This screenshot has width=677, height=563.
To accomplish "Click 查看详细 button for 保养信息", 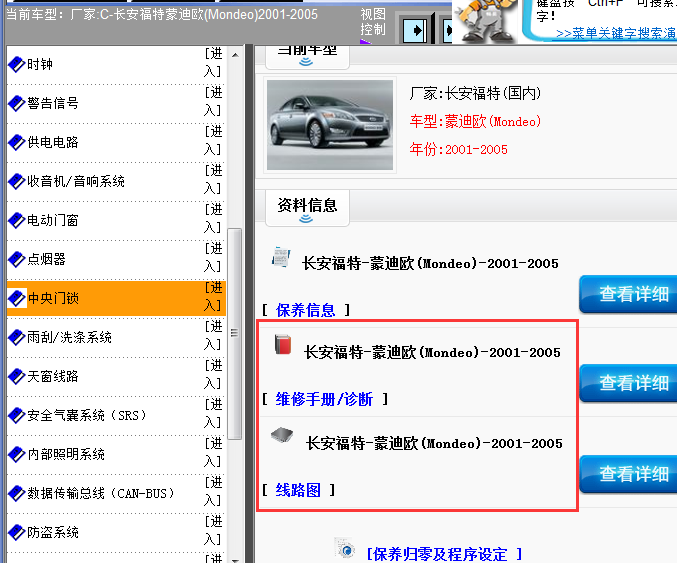I will [x=628, y=294].
